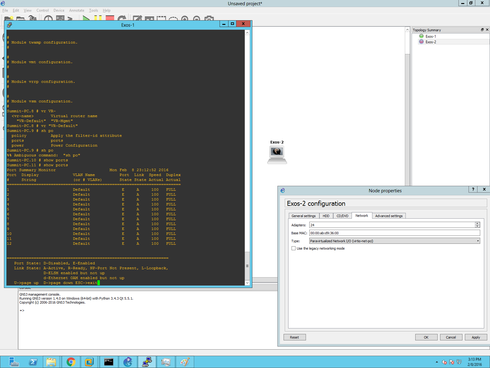490x368 pixels.
Task: Click the New project folder icon in toolbar
Action: 9,19
